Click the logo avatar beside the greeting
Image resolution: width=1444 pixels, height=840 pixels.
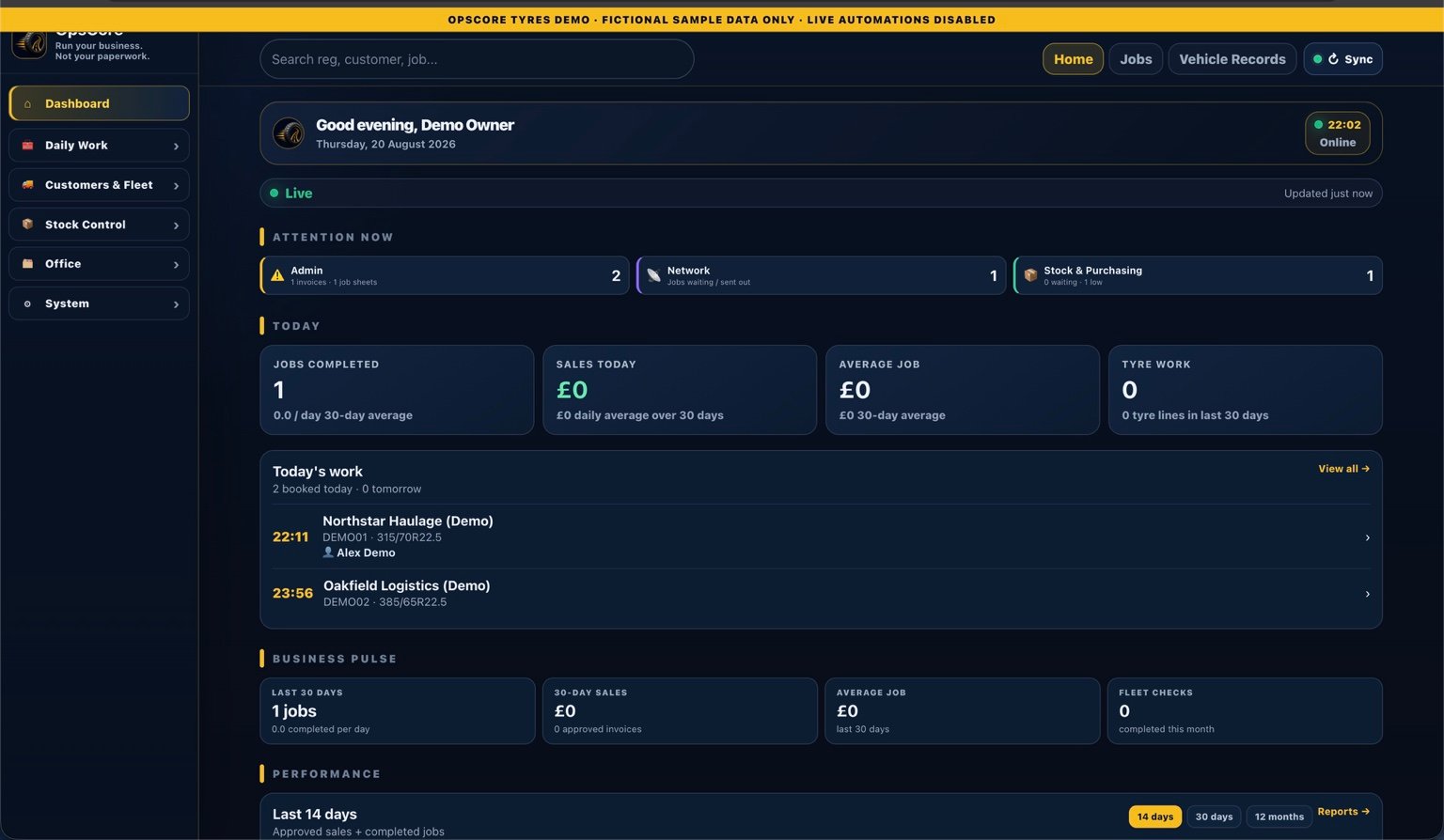289,133
